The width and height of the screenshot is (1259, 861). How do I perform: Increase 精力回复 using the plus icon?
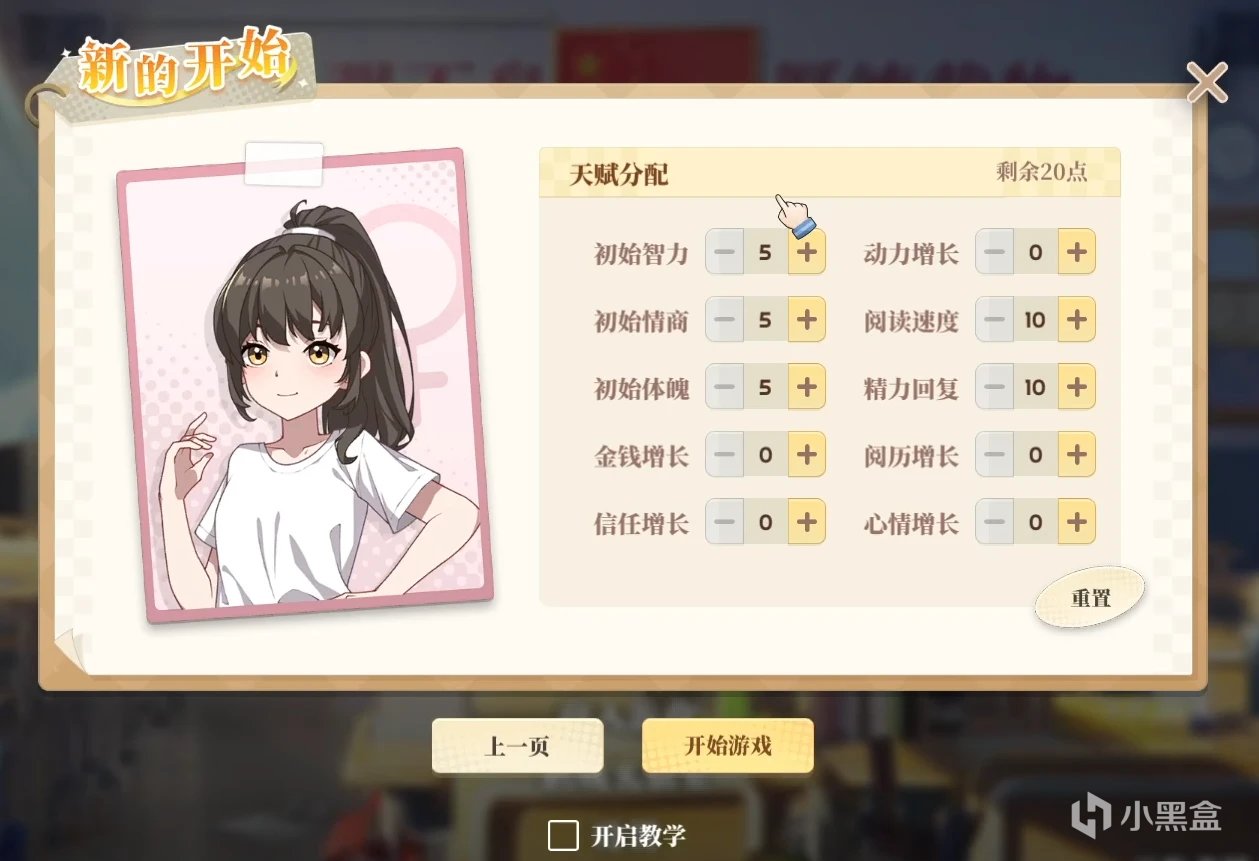(x=1077, y=387)
